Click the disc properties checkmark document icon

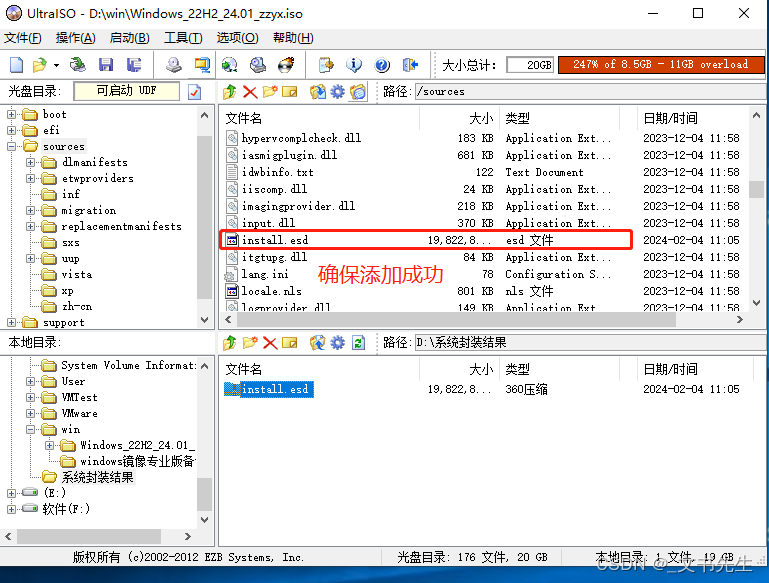click(x=195, y=92)
